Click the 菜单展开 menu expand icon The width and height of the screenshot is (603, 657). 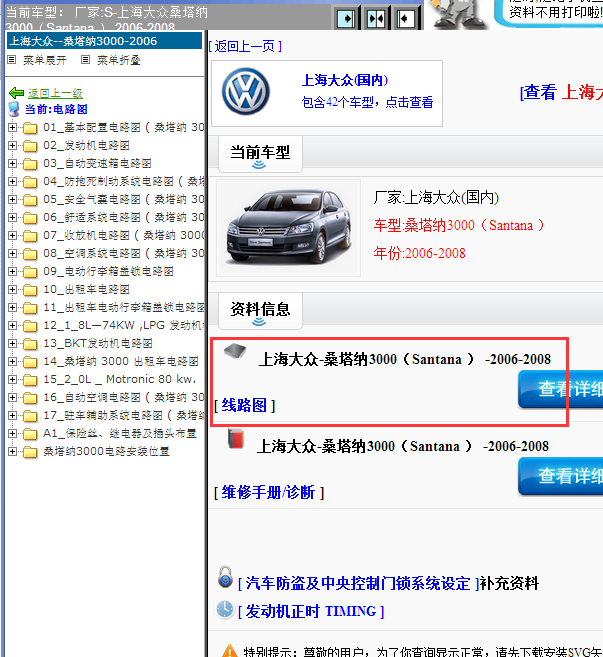[x=12, y=60]
